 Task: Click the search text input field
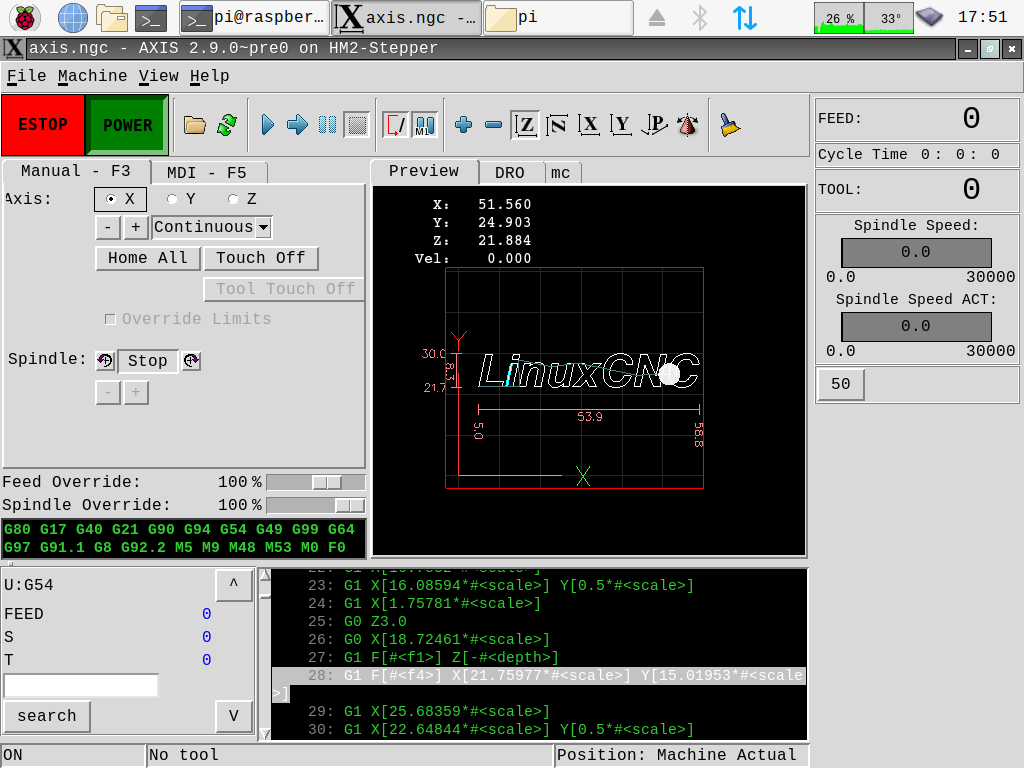[81, 686]
